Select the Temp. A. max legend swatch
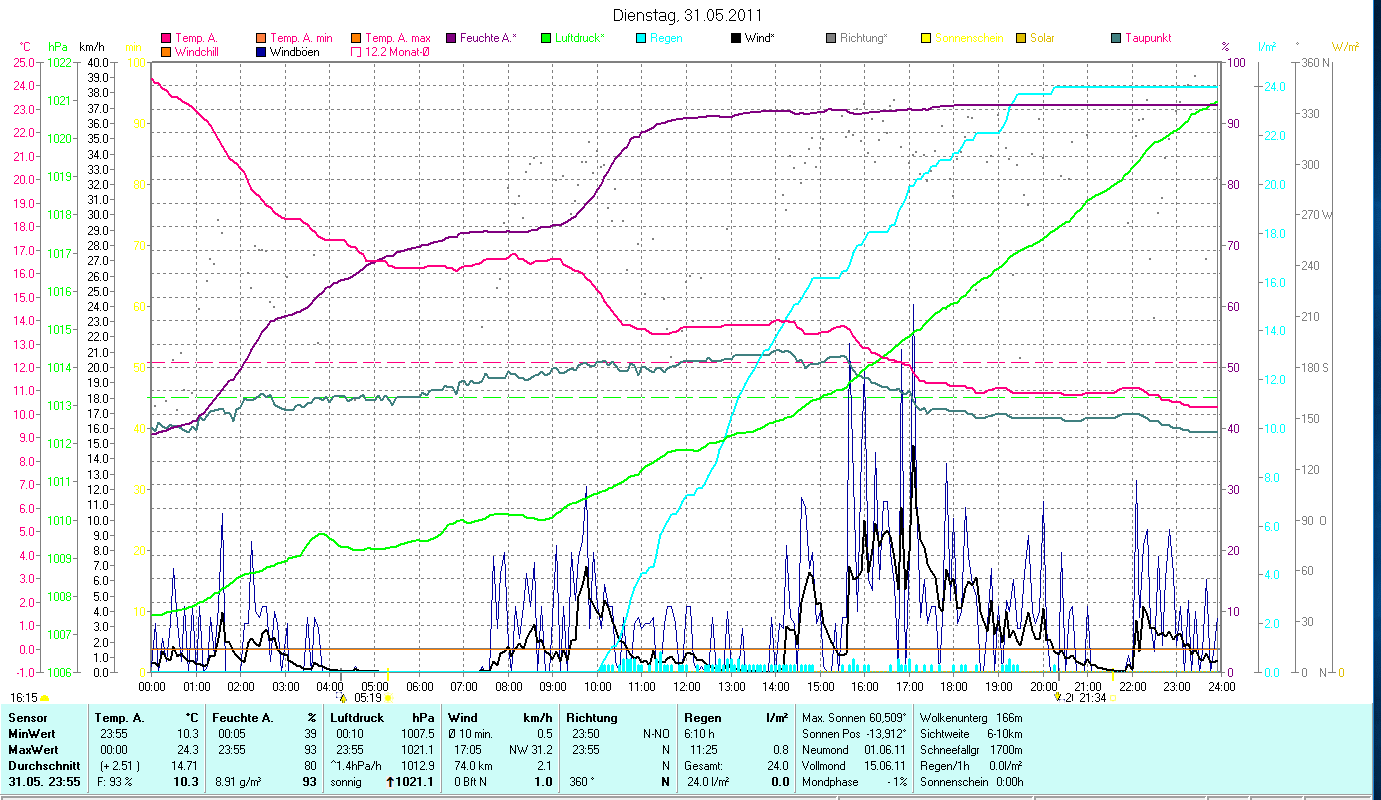This screenshot has height=800, width=1381. click(x=356, y=38)
